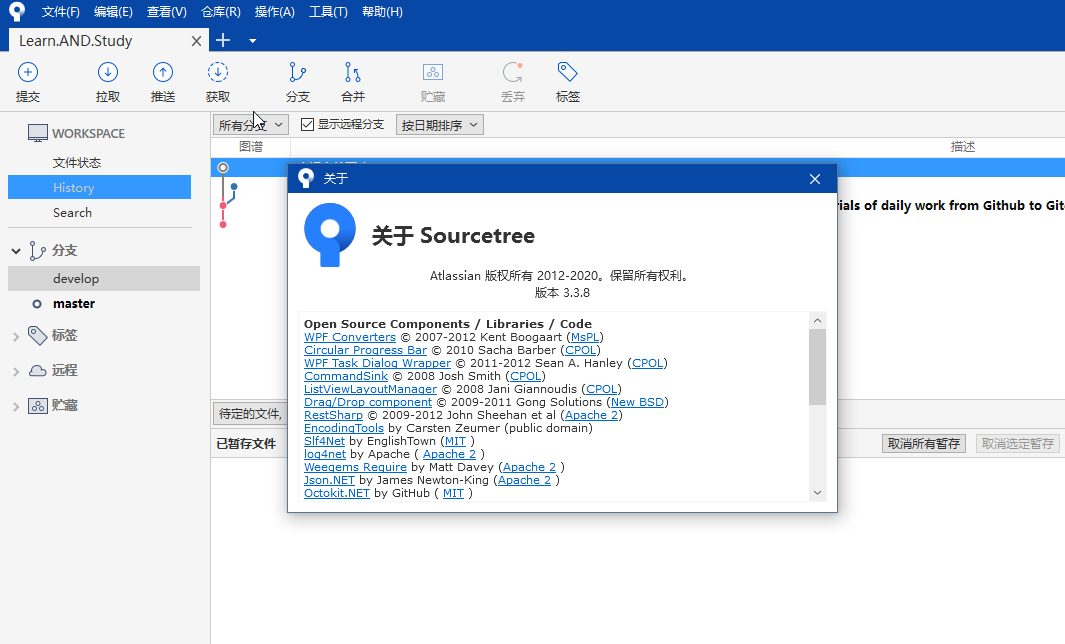Open the ListViewLayoutManager link

point(370,389)
